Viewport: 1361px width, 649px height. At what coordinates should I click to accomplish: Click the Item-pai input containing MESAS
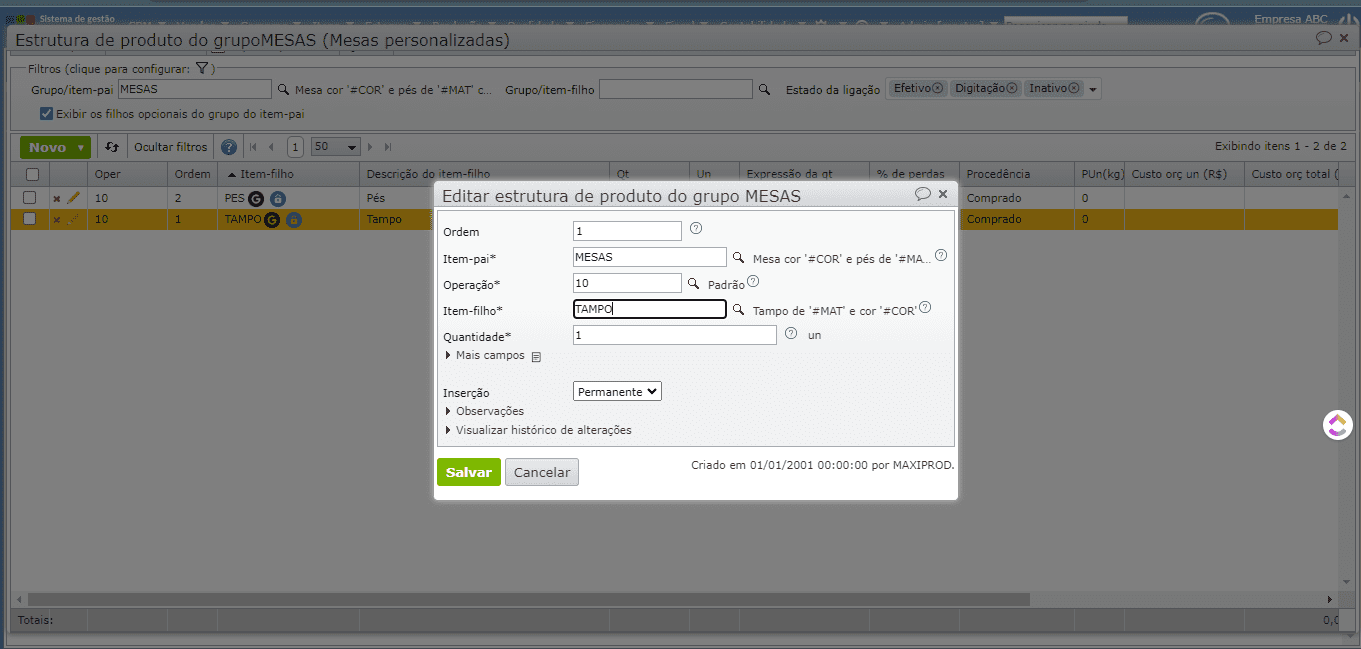[x=650, y=257]
